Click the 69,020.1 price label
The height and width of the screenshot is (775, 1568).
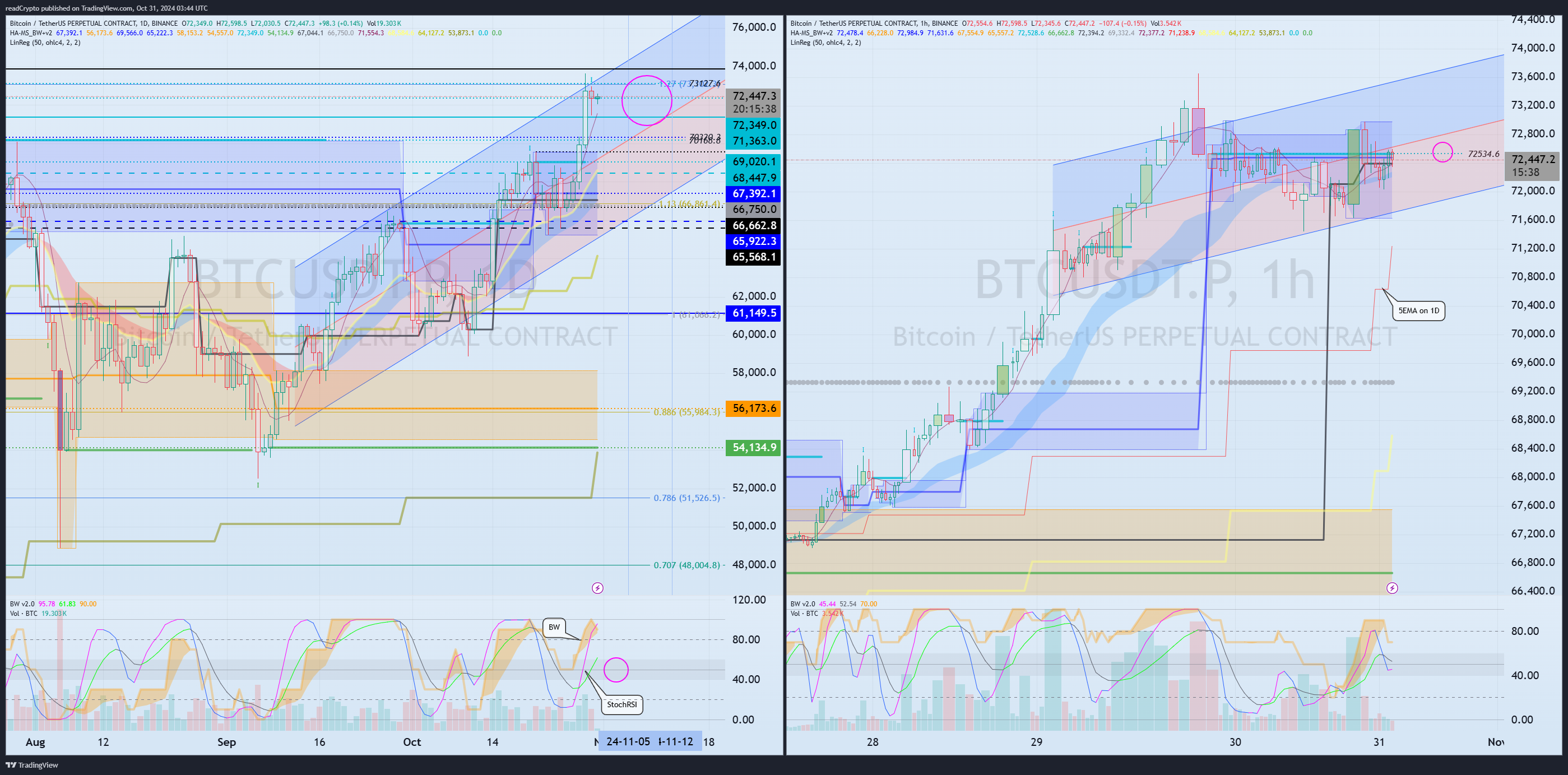point(754,161)
